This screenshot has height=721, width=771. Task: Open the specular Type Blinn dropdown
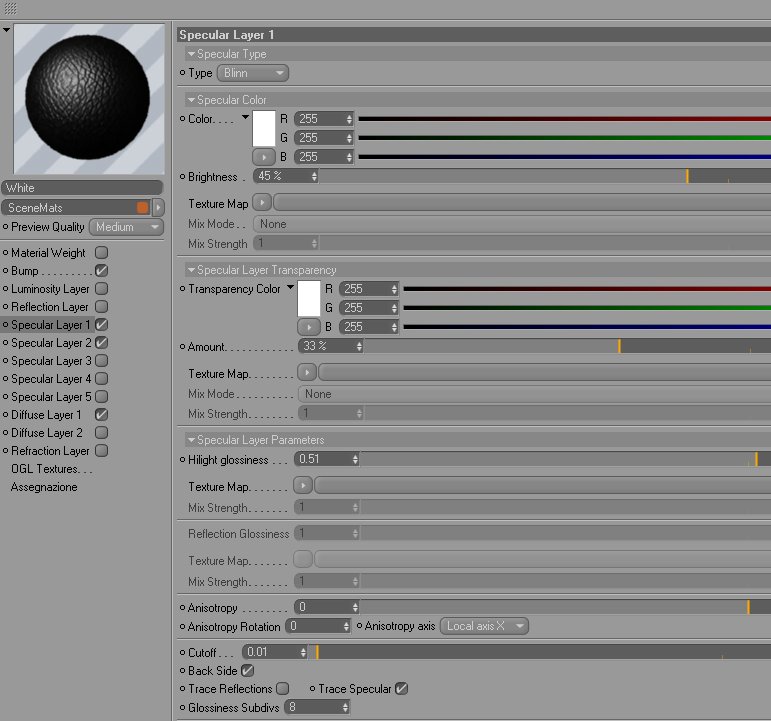253,73
